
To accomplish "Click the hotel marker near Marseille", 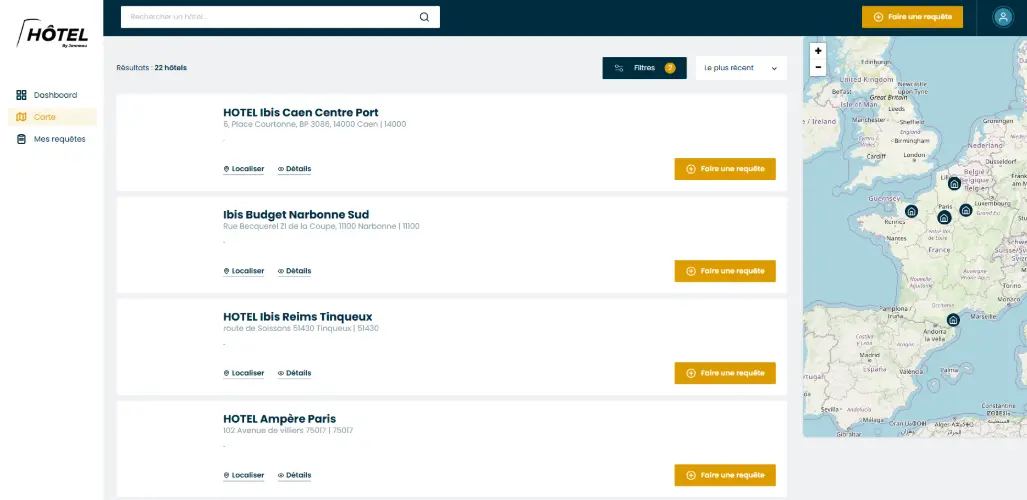I will (x=953, y=320).
